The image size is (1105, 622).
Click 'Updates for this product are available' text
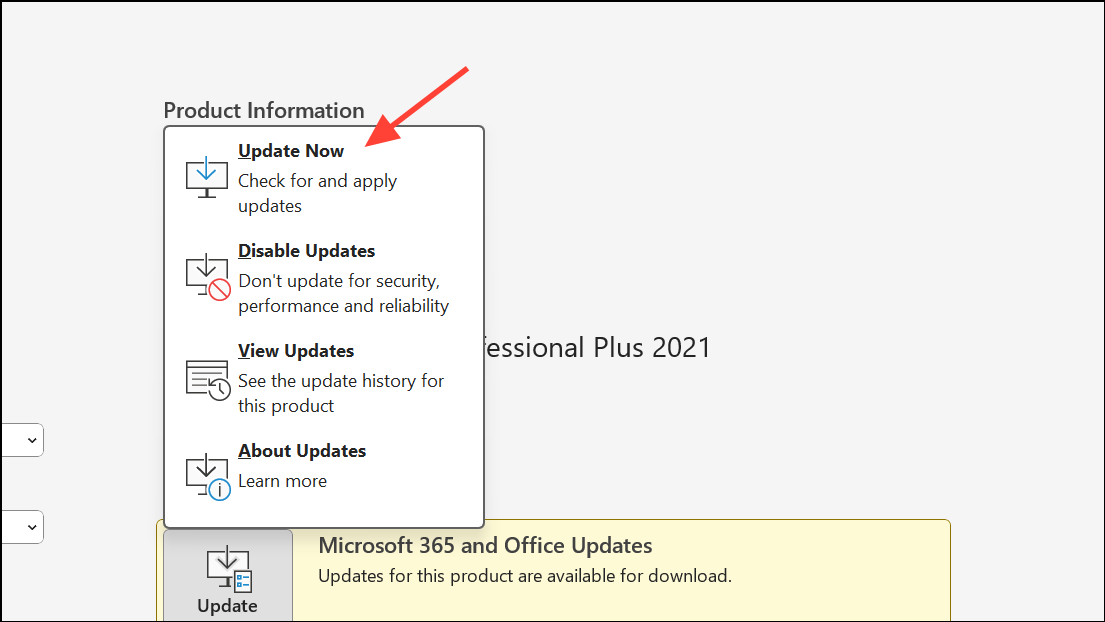tap(525, 576)
